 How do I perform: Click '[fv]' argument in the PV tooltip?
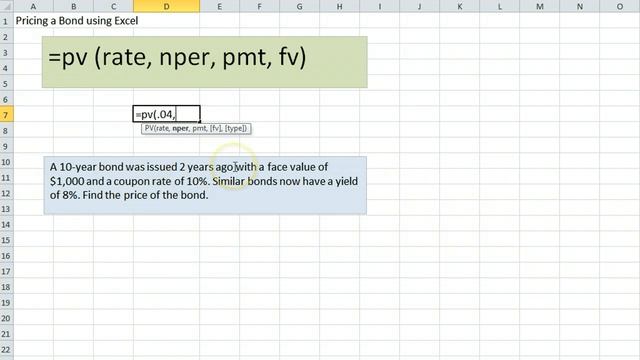[216, 128]
